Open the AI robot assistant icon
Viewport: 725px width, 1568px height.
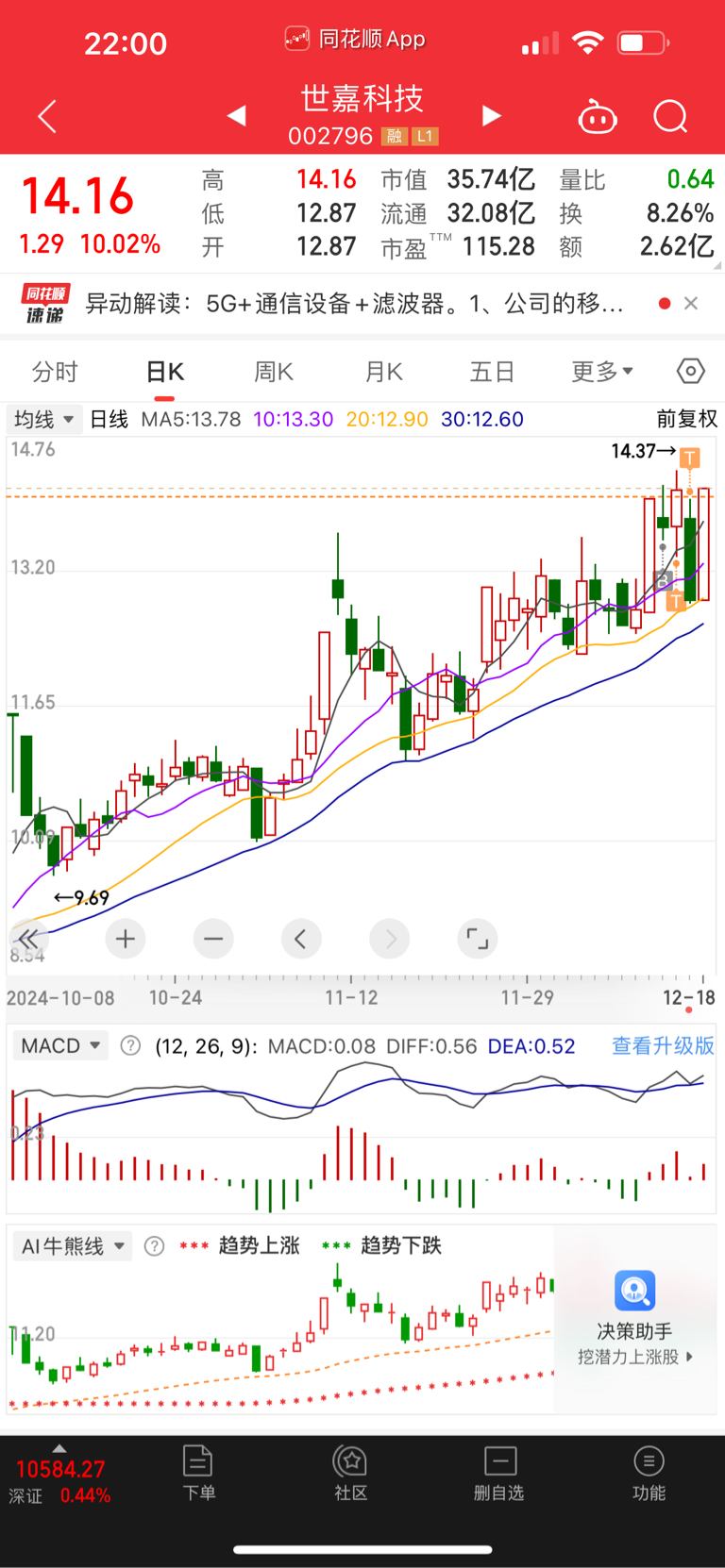(598, 116)
